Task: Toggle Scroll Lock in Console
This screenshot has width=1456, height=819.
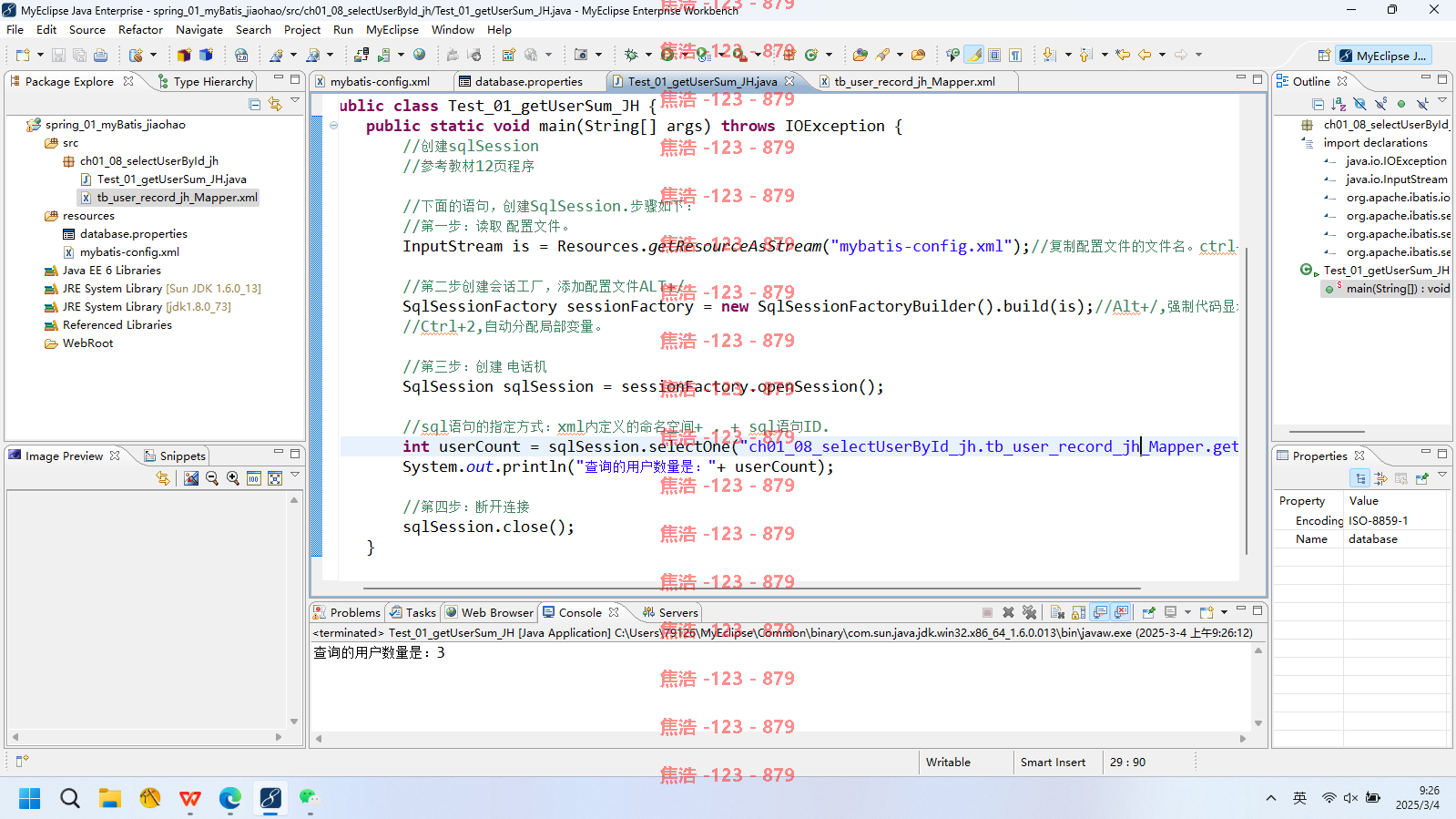Action: click(1078, 612)
